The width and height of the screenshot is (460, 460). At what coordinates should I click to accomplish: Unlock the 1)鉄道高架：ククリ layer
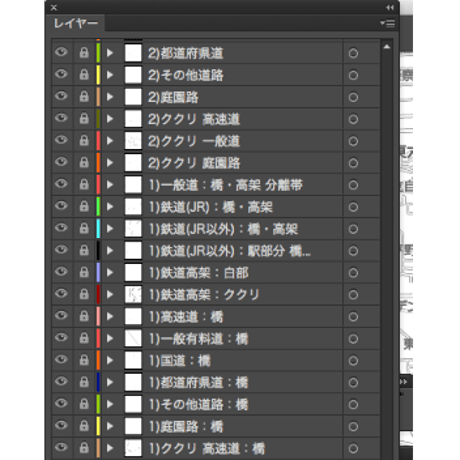pos(84,294)
